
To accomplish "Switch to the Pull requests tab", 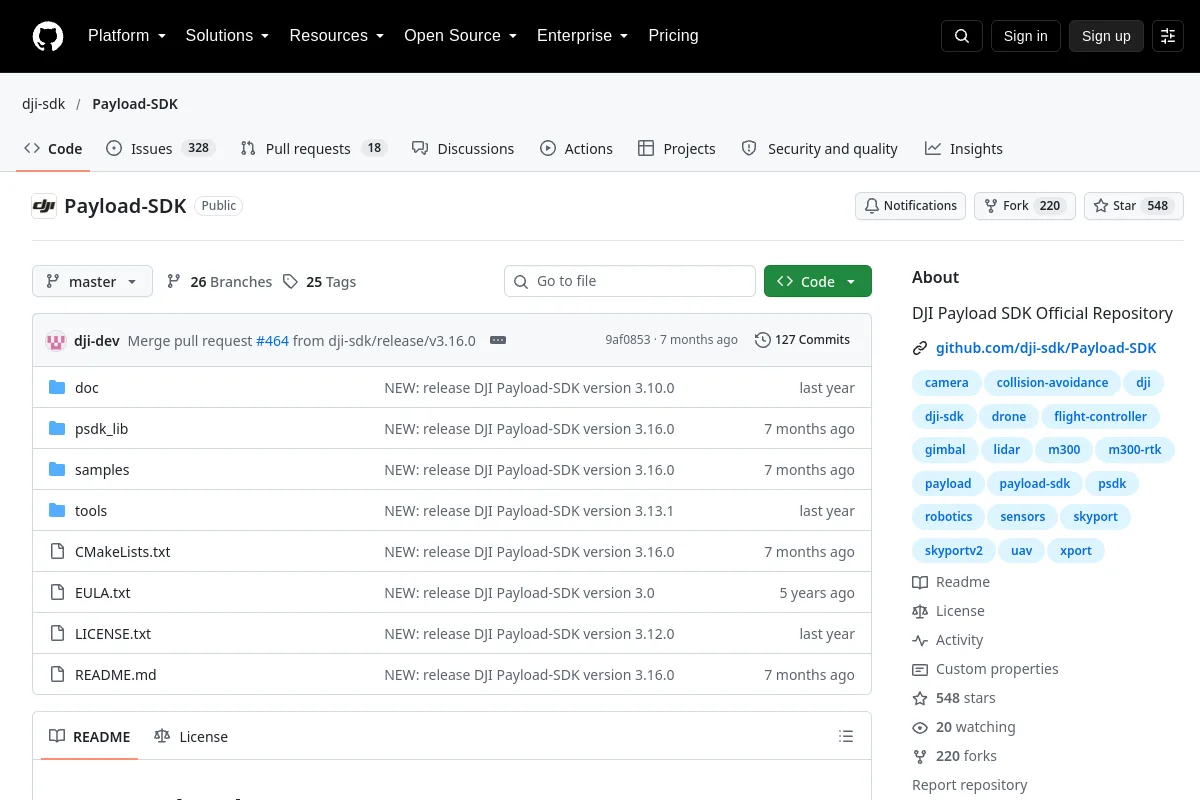I will [x=314, y=148].
